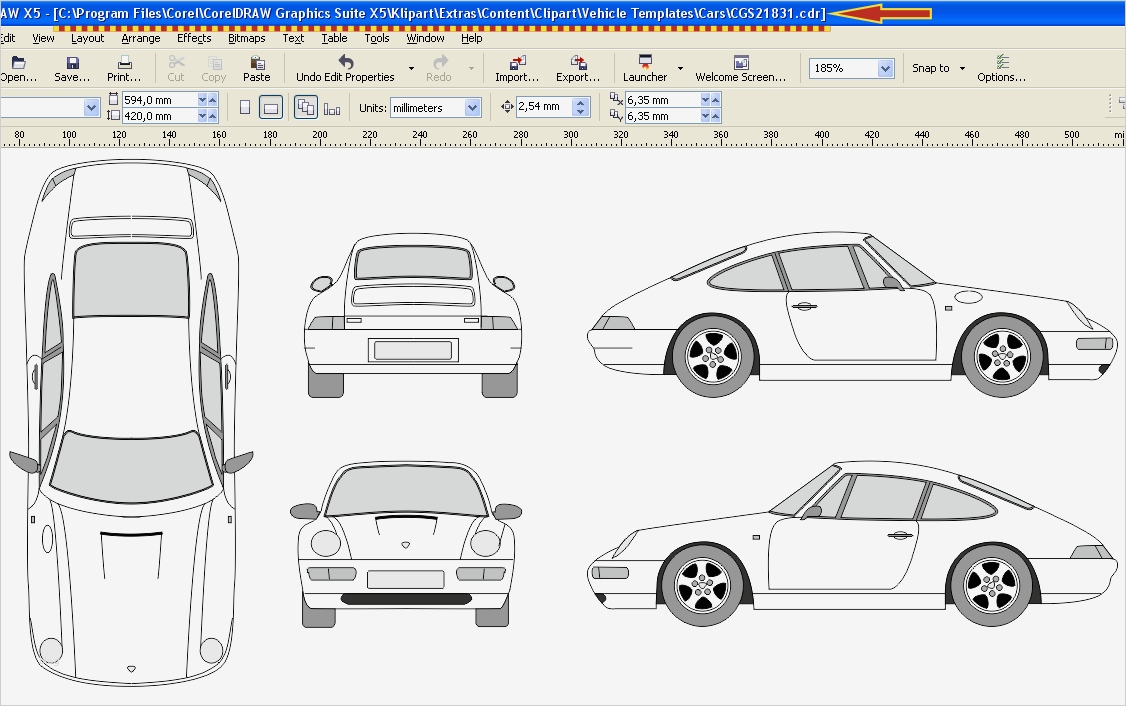Open the Import dialog icon
This screenshot has height=706, width=1126.
point(517,63)
